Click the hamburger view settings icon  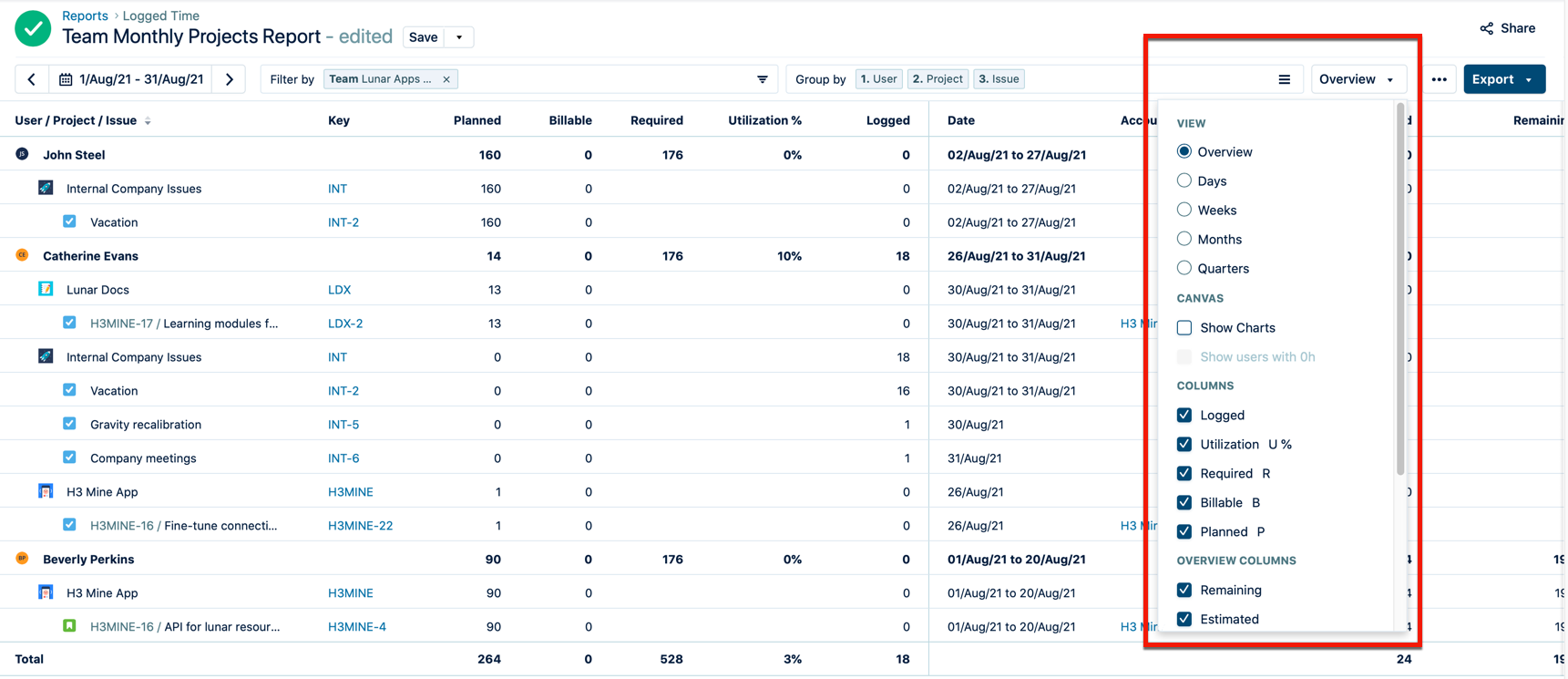tap(1284, 79)
